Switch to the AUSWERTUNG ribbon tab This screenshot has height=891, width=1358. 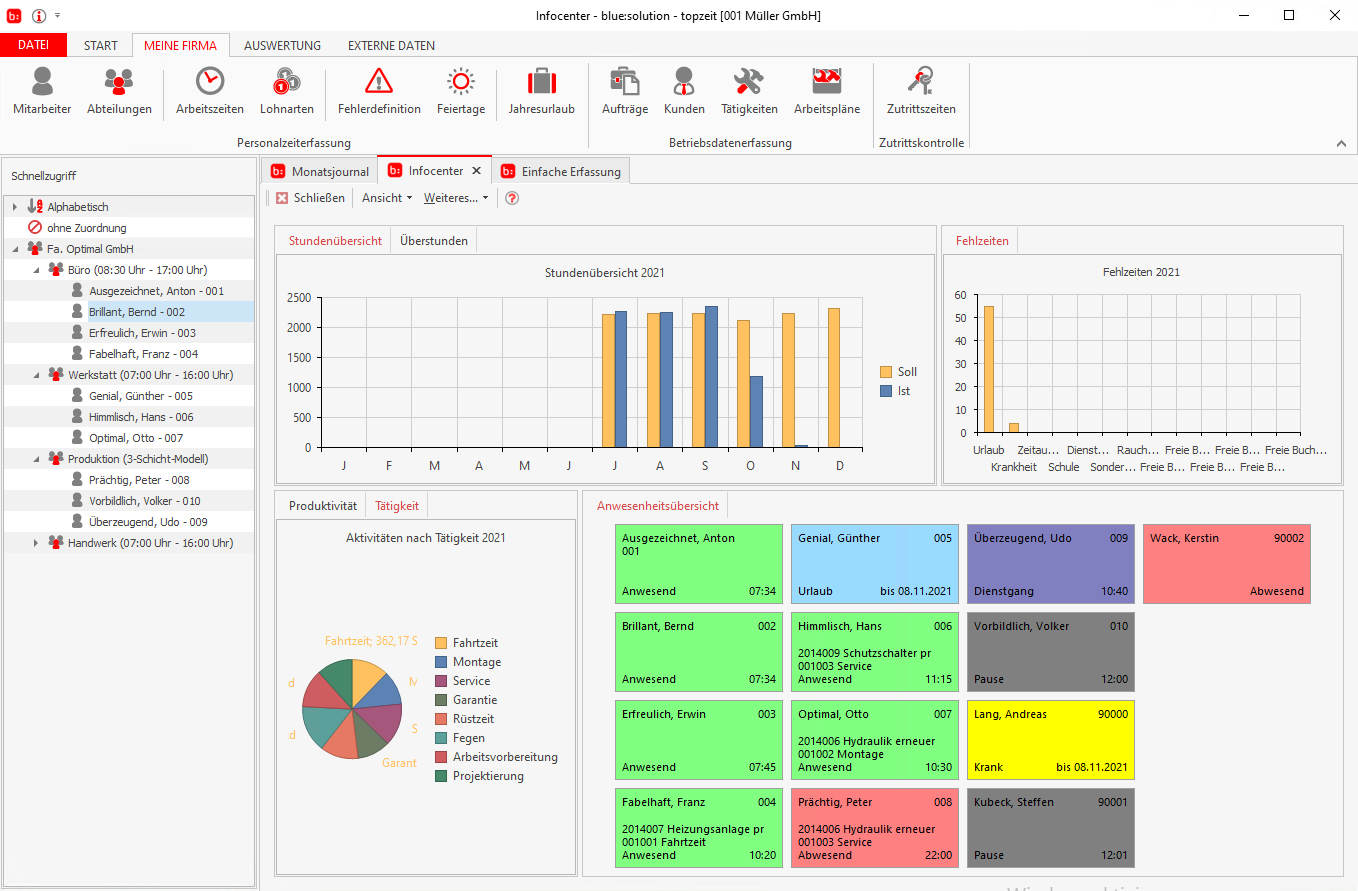click(282, 45)
